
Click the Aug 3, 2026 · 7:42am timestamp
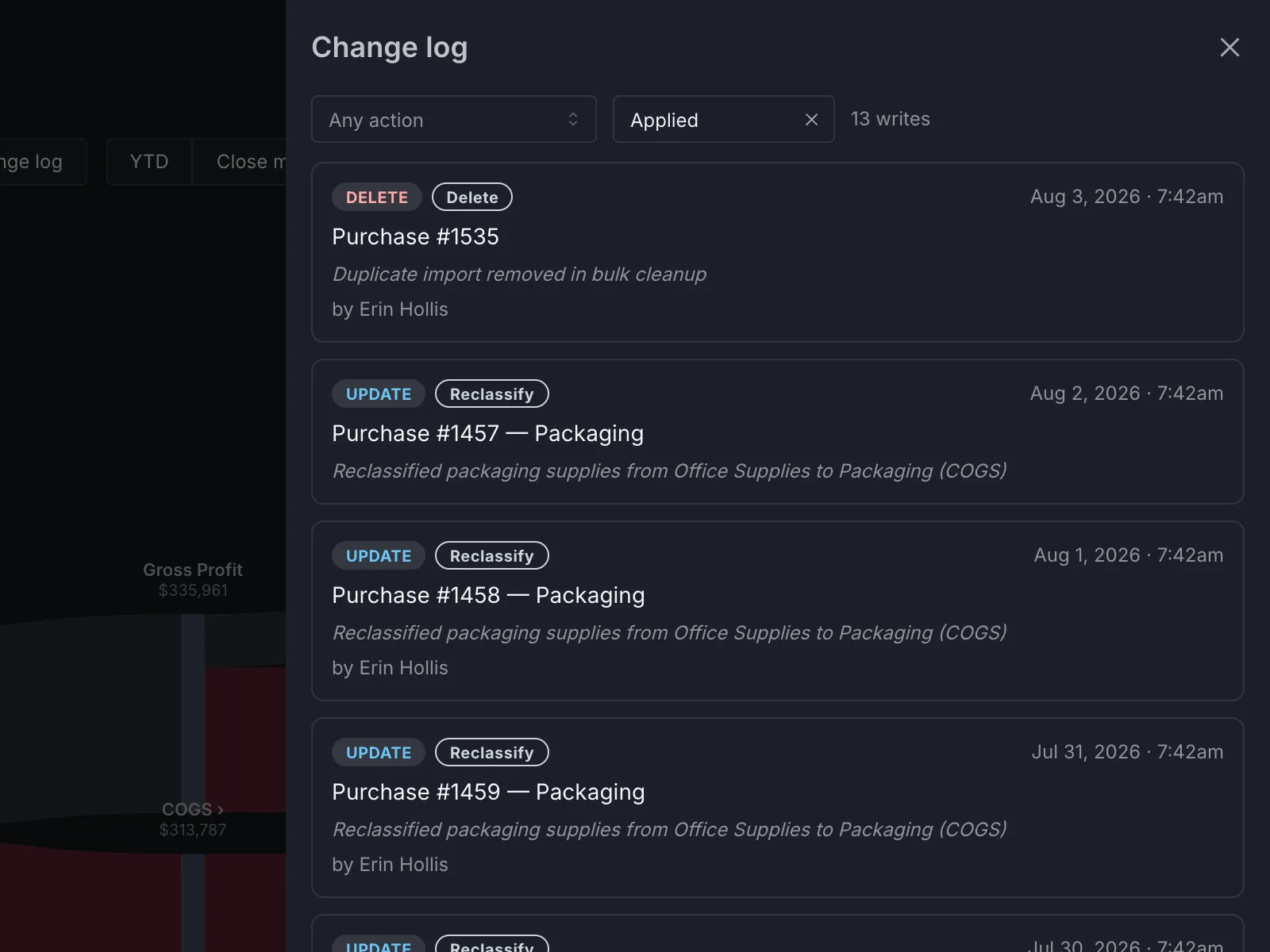tap(1126, 197)
